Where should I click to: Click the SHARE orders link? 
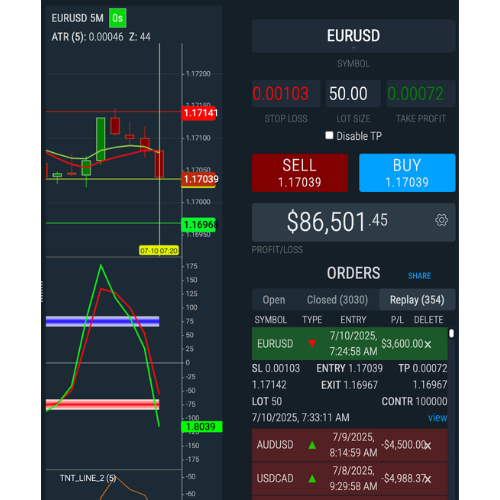419,276
